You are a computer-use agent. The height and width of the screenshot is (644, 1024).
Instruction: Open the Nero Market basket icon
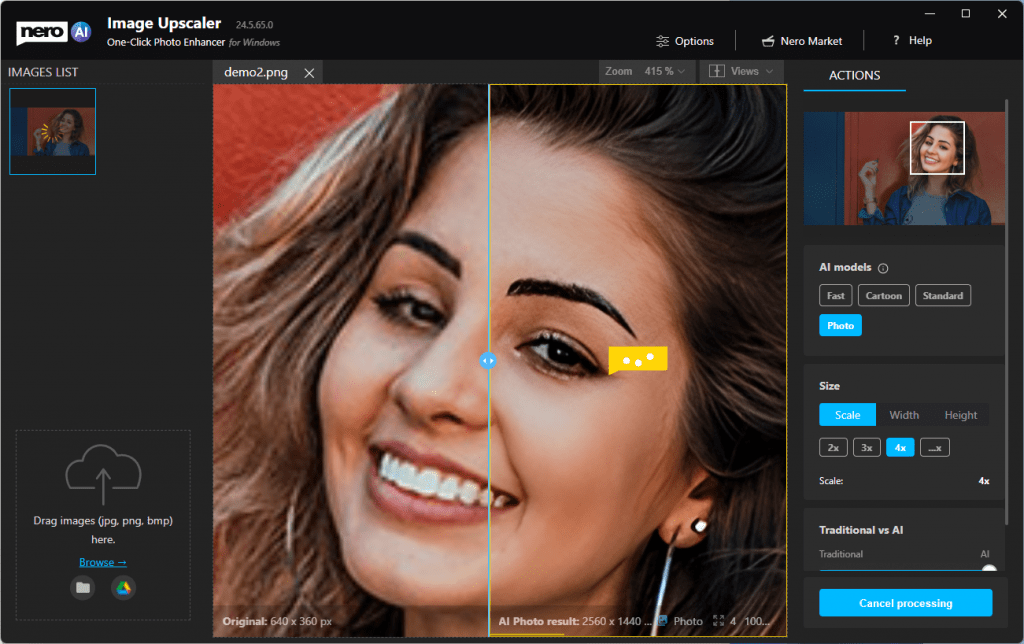[768, 41]
